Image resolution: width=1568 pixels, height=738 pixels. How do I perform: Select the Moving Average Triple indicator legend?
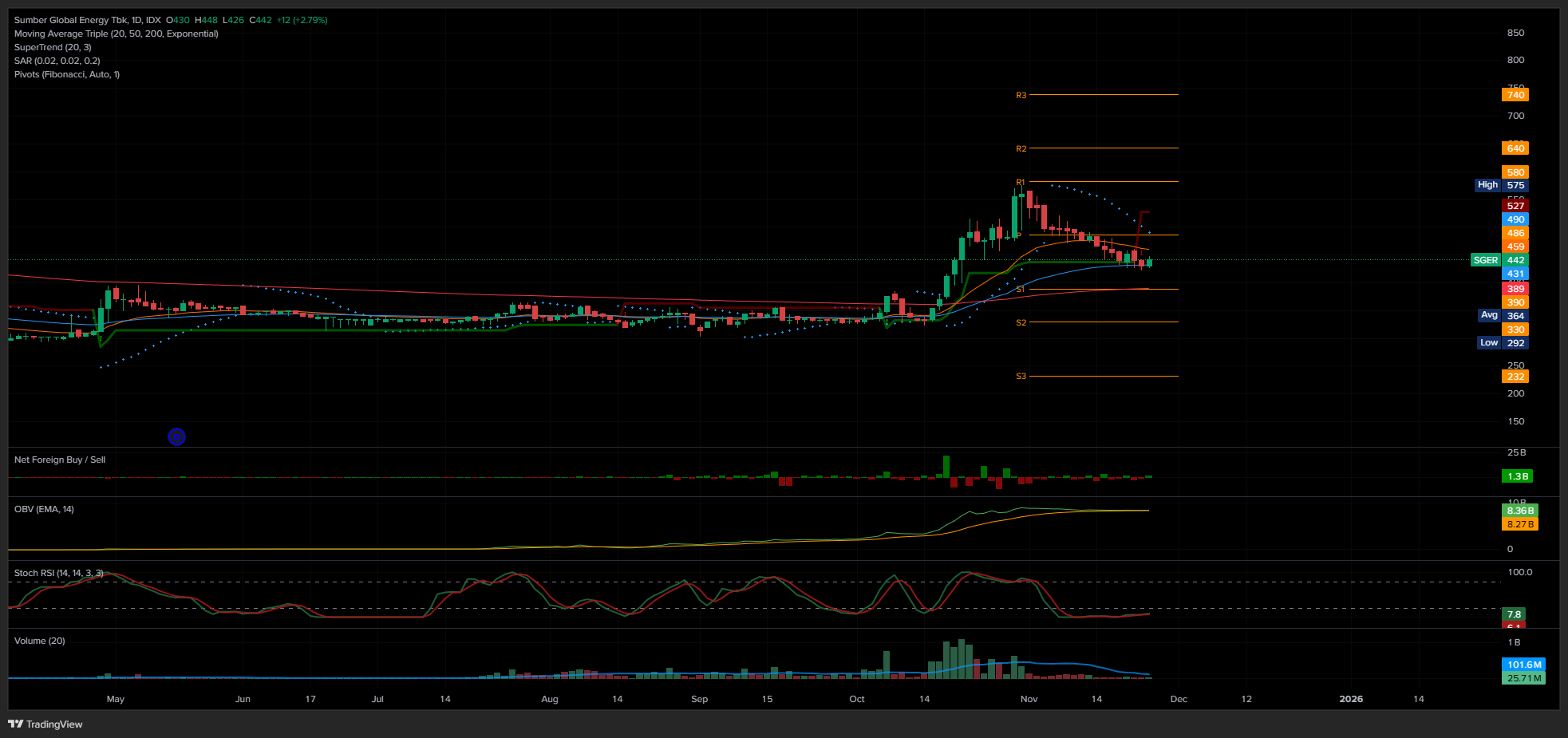(x=116, y=34)
